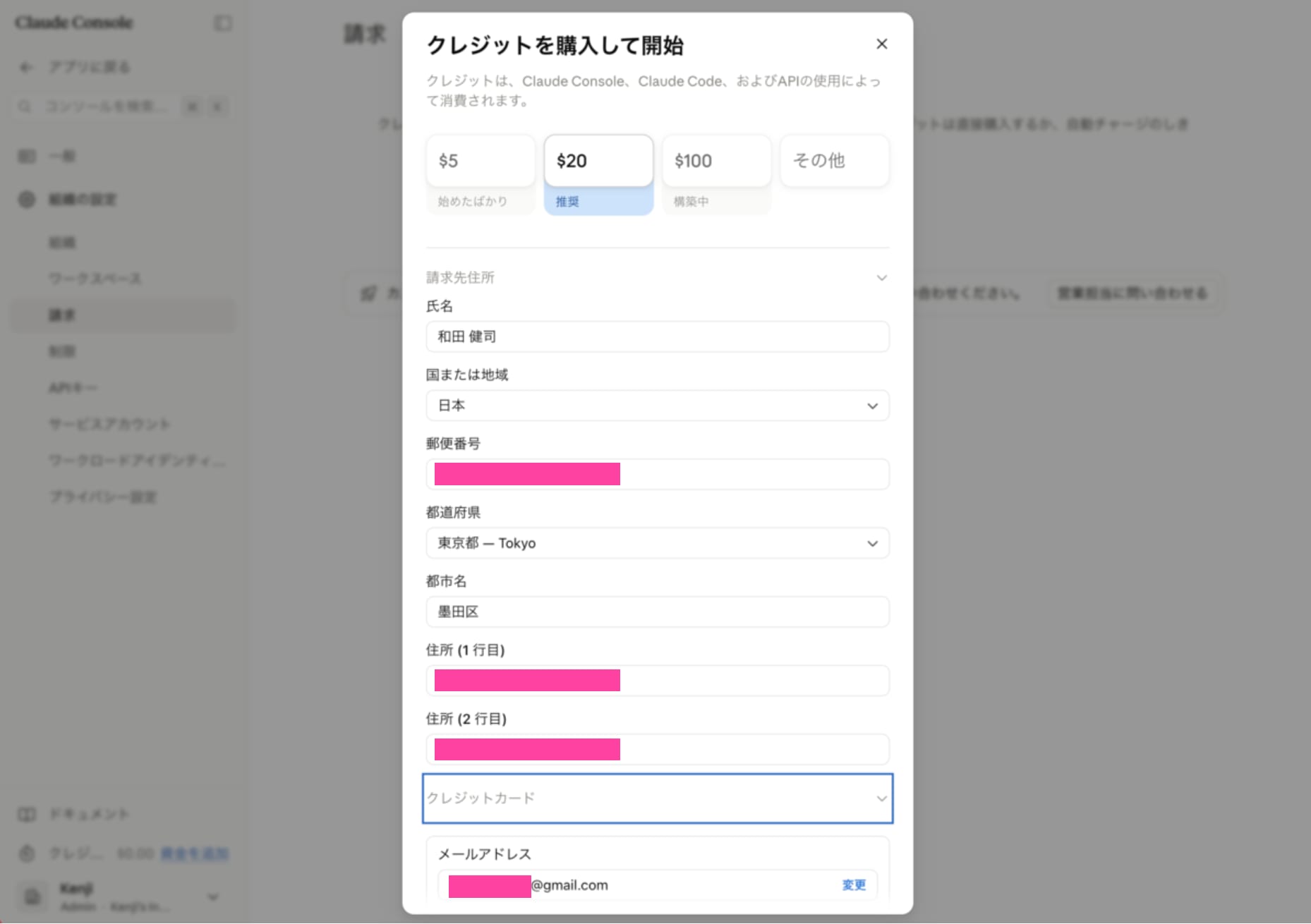The width and height of the screenshot is (1311, 924).
Task: Click the 都市名 city field
Action: [657, 612]
